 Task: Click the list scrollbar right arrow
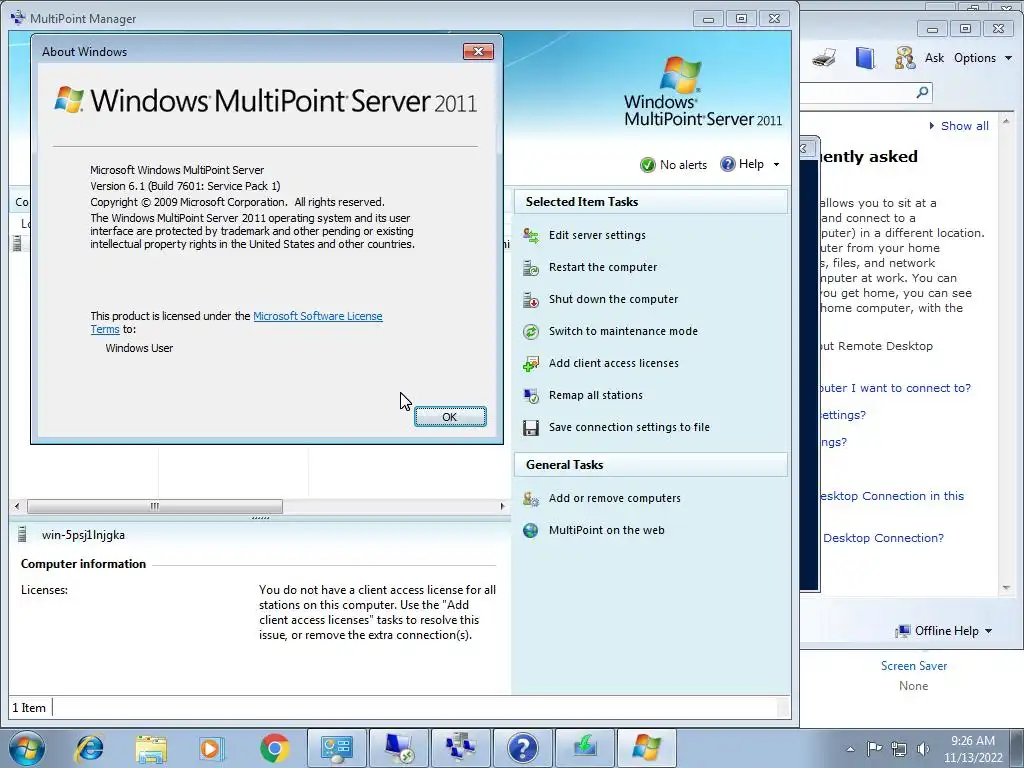[x=502, y=506]
